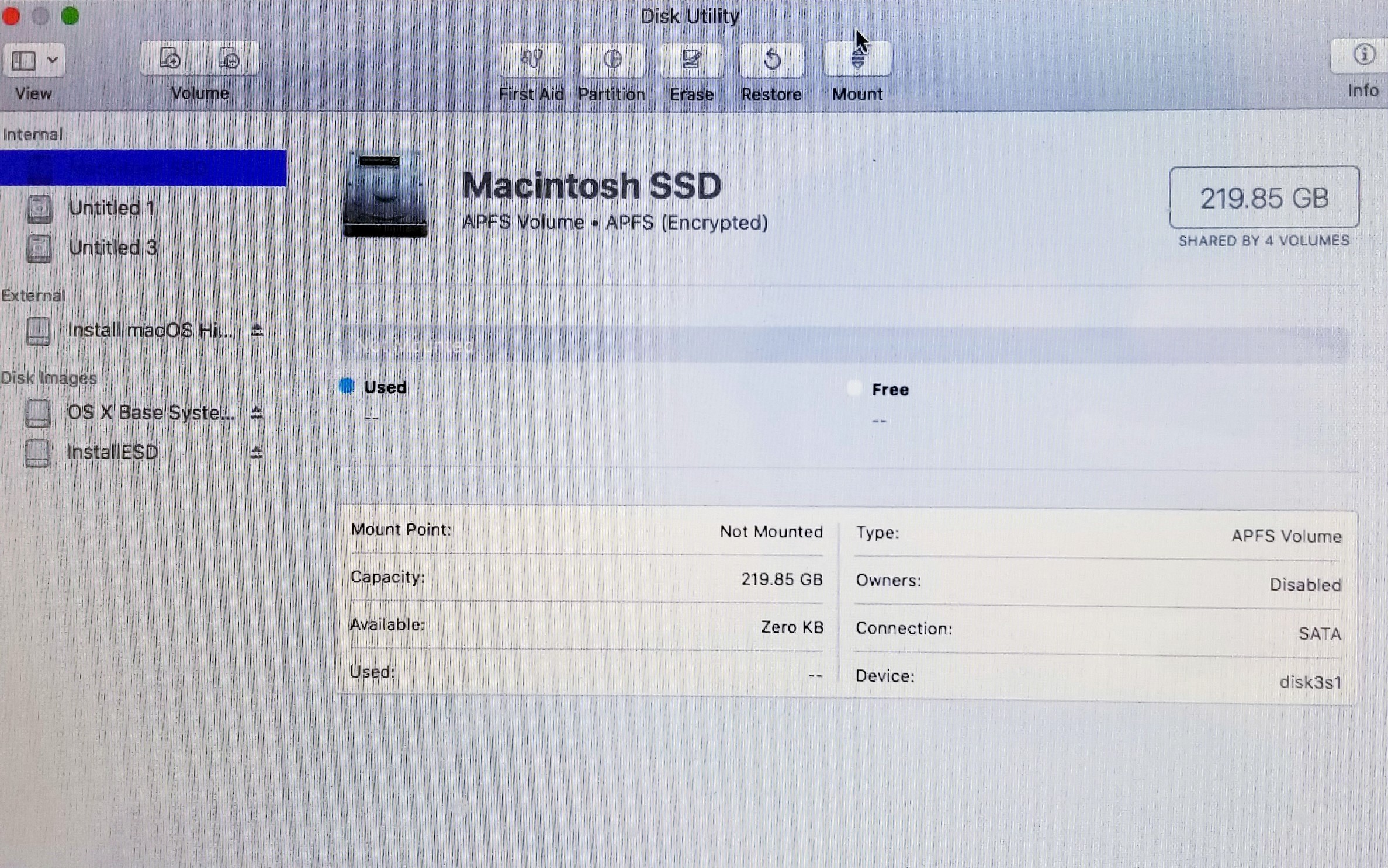
Task: Toggle the sidebar visibility button
Action: pyautogui.click(x=22, y=59)
